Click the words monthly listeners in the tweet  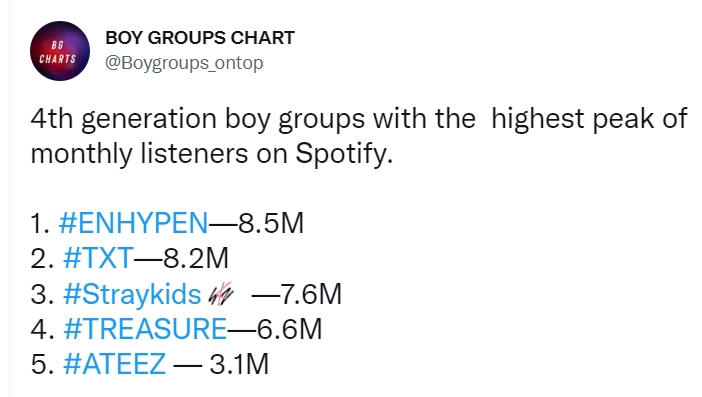pos(139,154)
